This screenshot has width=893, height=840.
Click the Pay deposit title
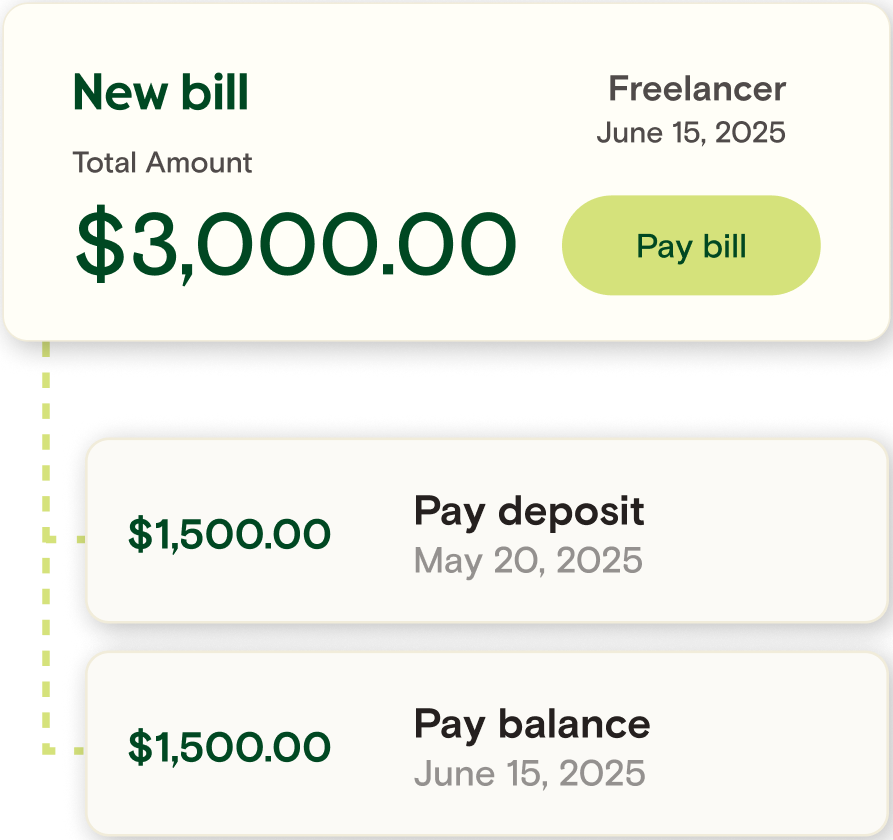529,512
